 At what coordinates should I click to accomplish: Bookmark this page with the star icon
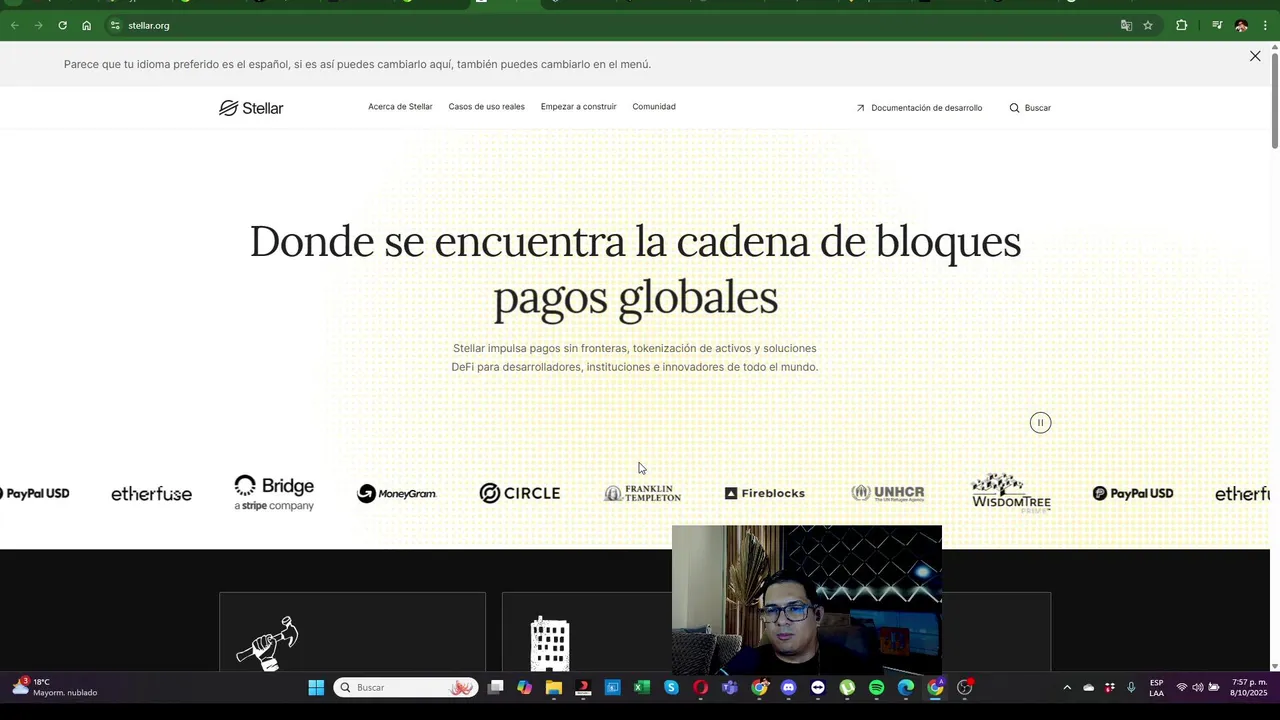(1148, 25)
